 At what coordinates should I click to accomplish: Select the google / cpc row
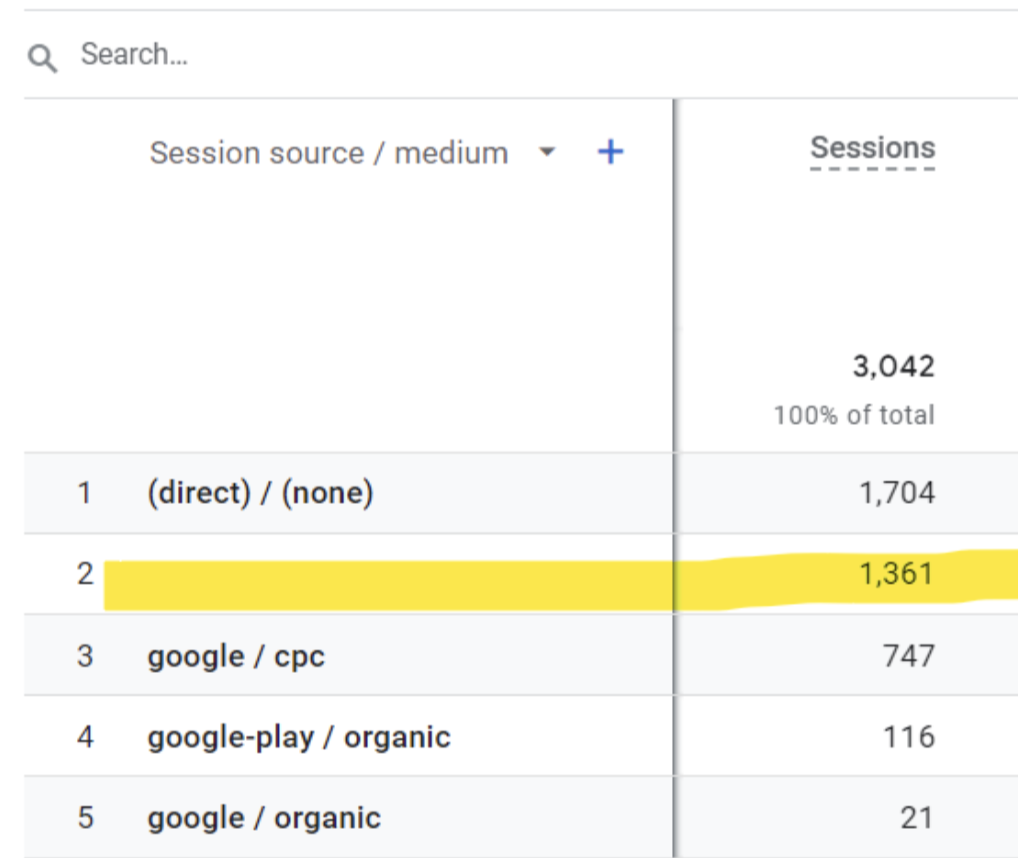tap(521, 655)
